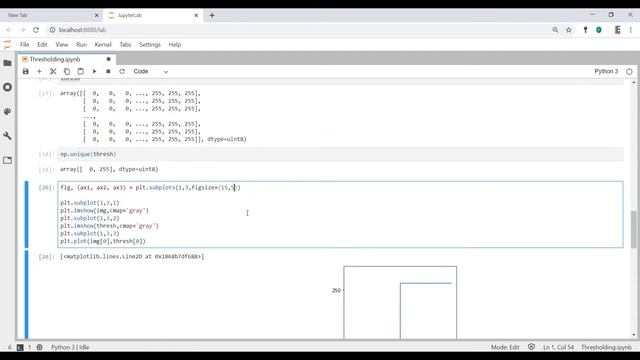Image resolution: width=640 pixels, height=360 pixels.
Task: Bookmark this page with the star icon
Action: pyautogui.click(x=569, y=30)
